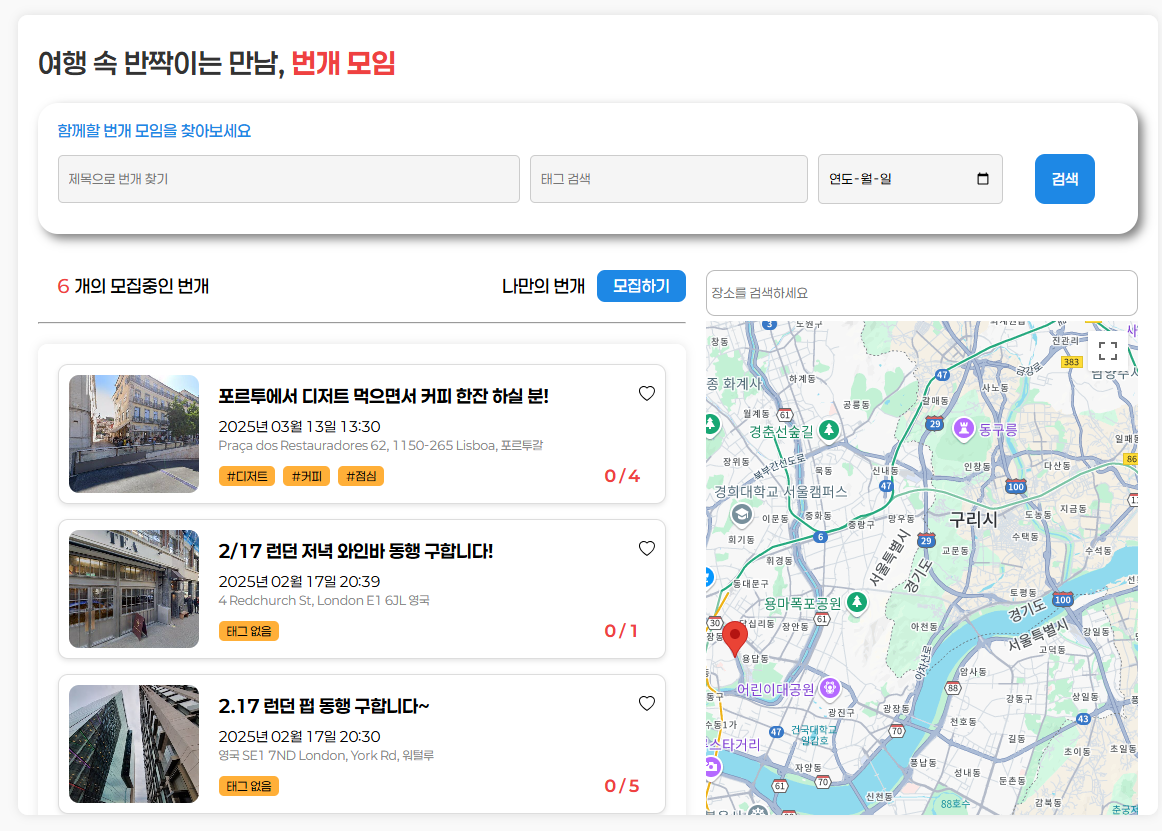
Task: Click 어린이대공원 marker icon on map
Action: tap(830, 689)
